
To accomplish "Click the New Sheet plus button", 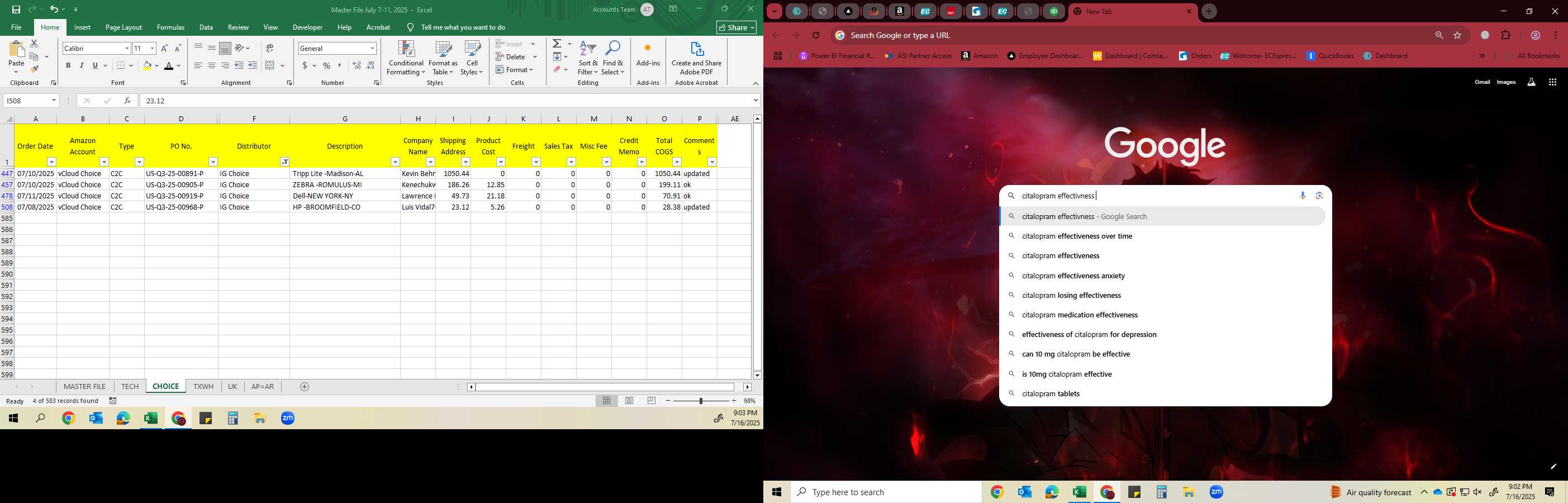I will pyautogui.click(x=305, y=387).
